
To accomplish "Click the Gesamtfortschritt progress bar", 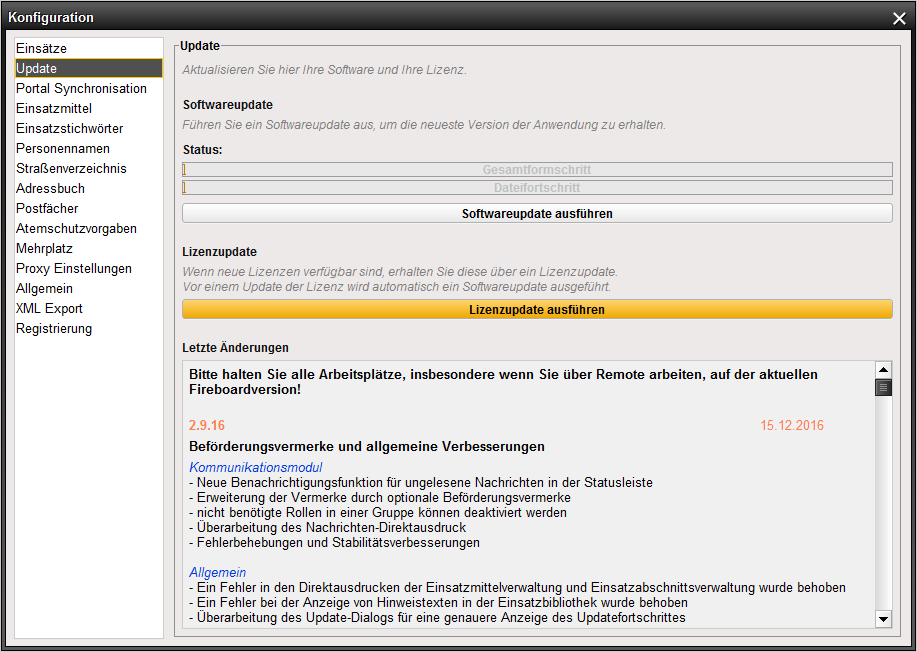I will pyautogui.click(x=537, y=170).
